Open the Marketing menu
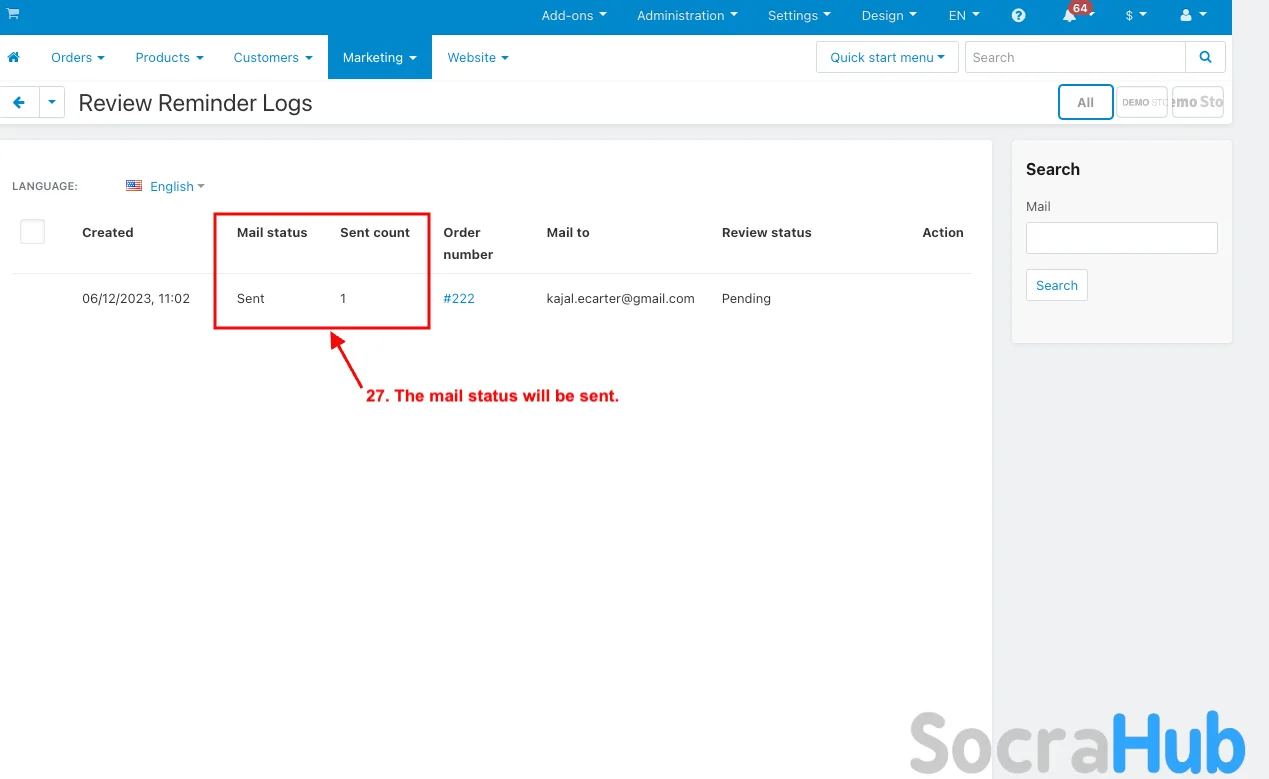Viewport: 1269px width, 779px height. [379, 58]
